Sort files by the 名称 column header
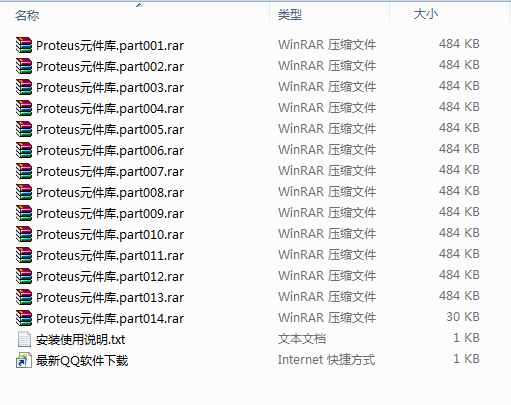Screen dimensions: 511x405 point(27,15)
